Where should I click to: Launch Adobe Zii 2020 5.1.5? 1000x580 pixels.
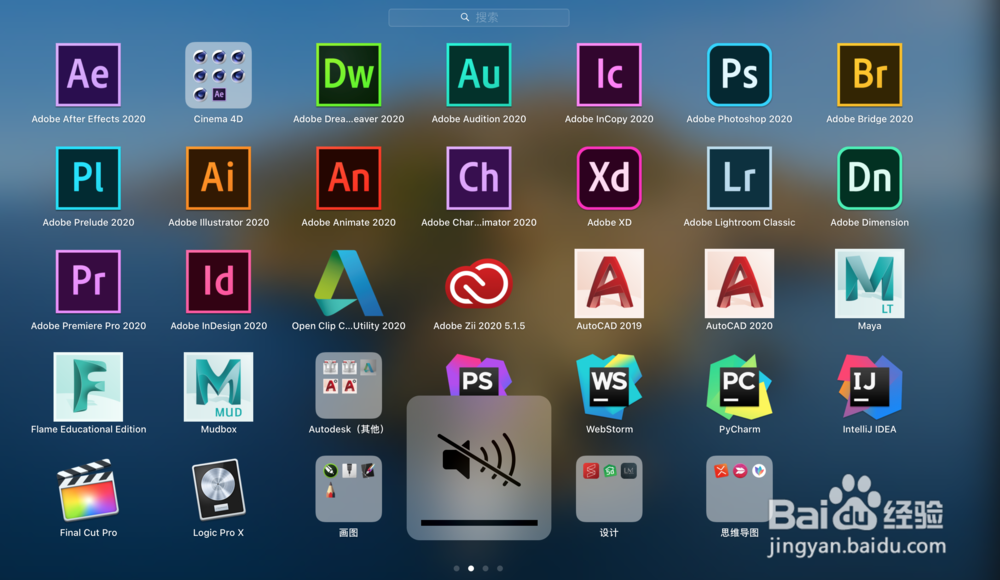pos(479,283)
